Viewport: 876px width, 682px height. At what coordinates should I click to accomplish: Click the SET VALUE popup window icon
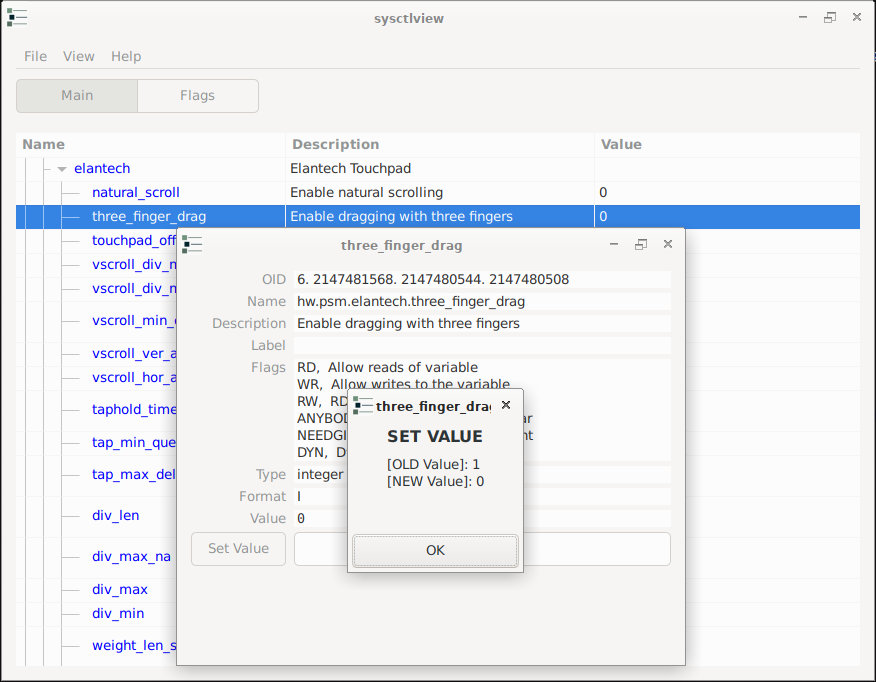click(x=363, y=405)
